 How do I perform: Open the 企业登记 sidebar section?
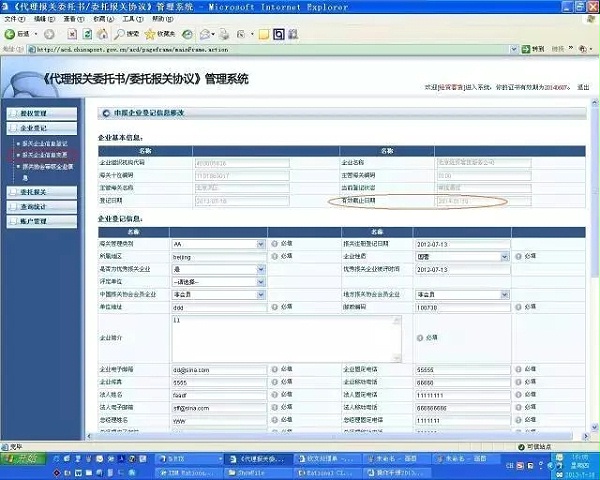[x=42, y=128]
